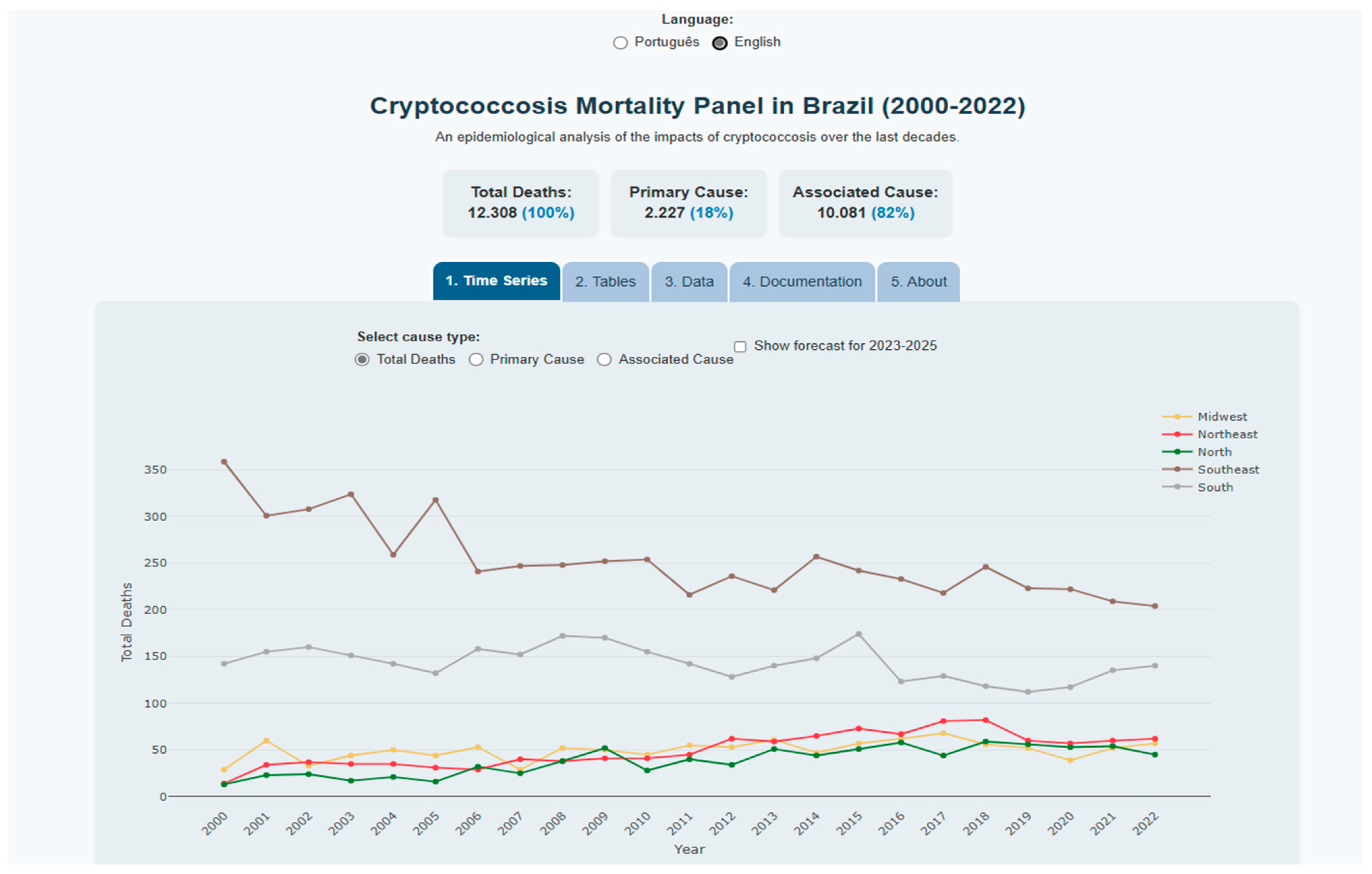Click the Southeast data point for 2000
This screenshot has height=874, width=1372.
tap(224, 462)
